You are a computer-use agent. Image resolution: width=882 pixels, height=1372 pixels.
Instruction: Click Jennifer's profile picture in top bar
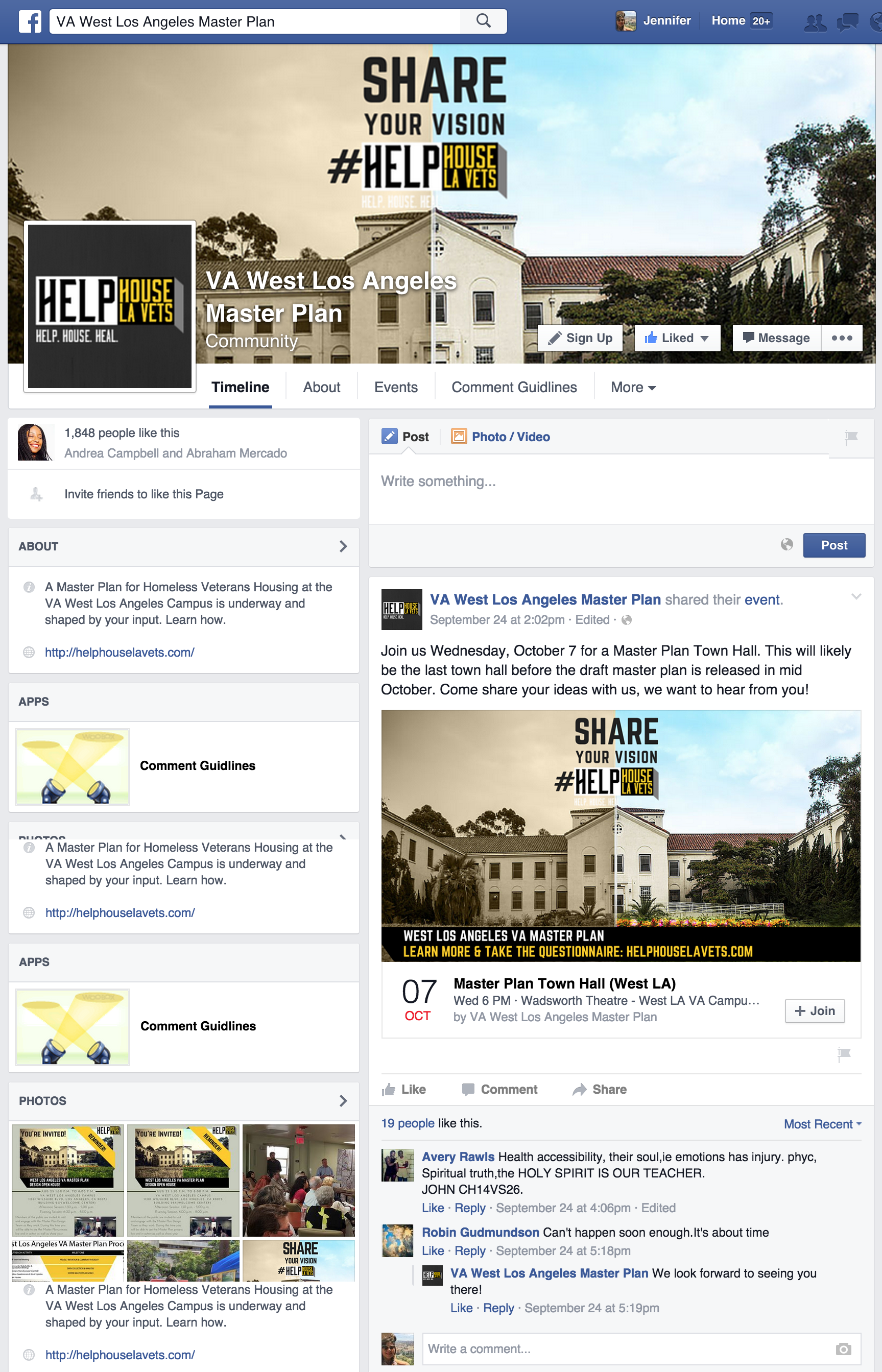coord(626,21)
